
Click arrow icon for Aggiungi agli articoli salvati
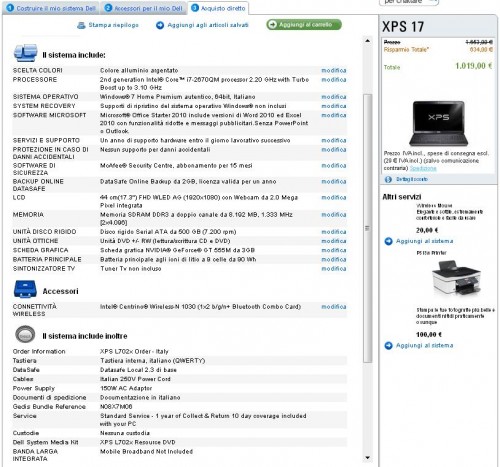click(x=160, y=25)
